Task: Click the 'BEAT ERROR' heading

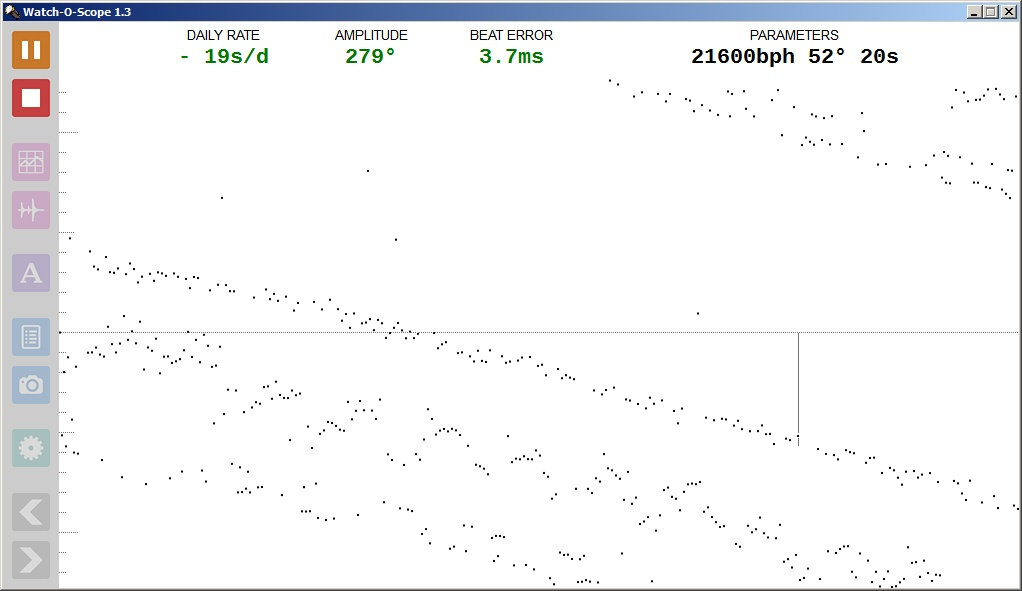Action: click(511, 35)
